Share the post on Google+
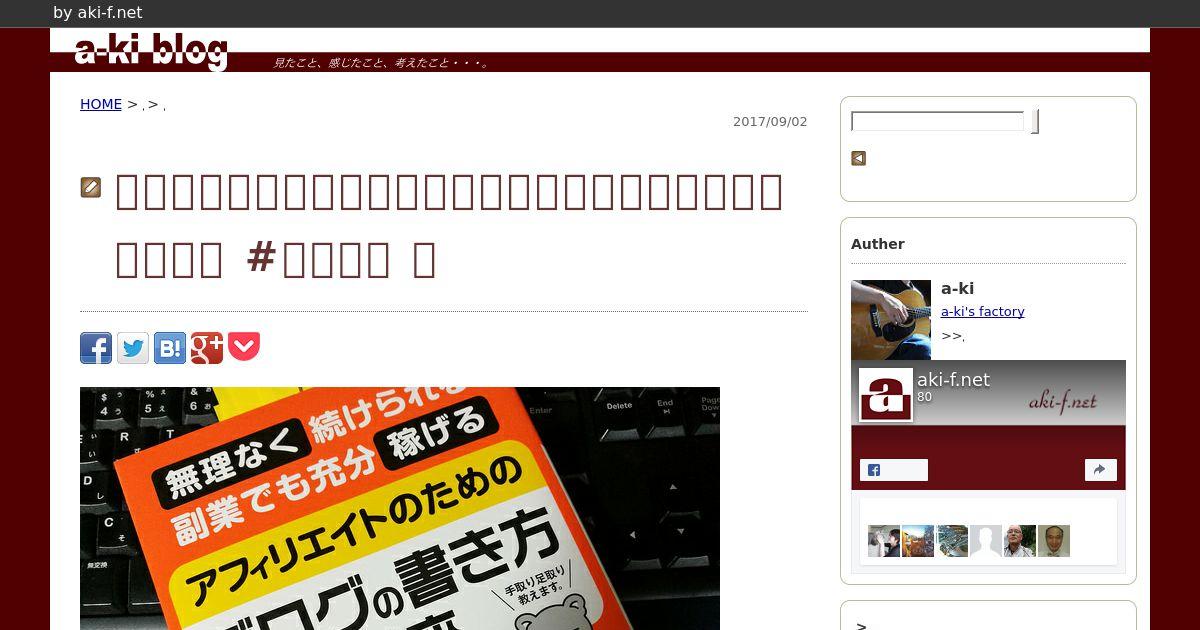1200x630 pixels. 207,348
